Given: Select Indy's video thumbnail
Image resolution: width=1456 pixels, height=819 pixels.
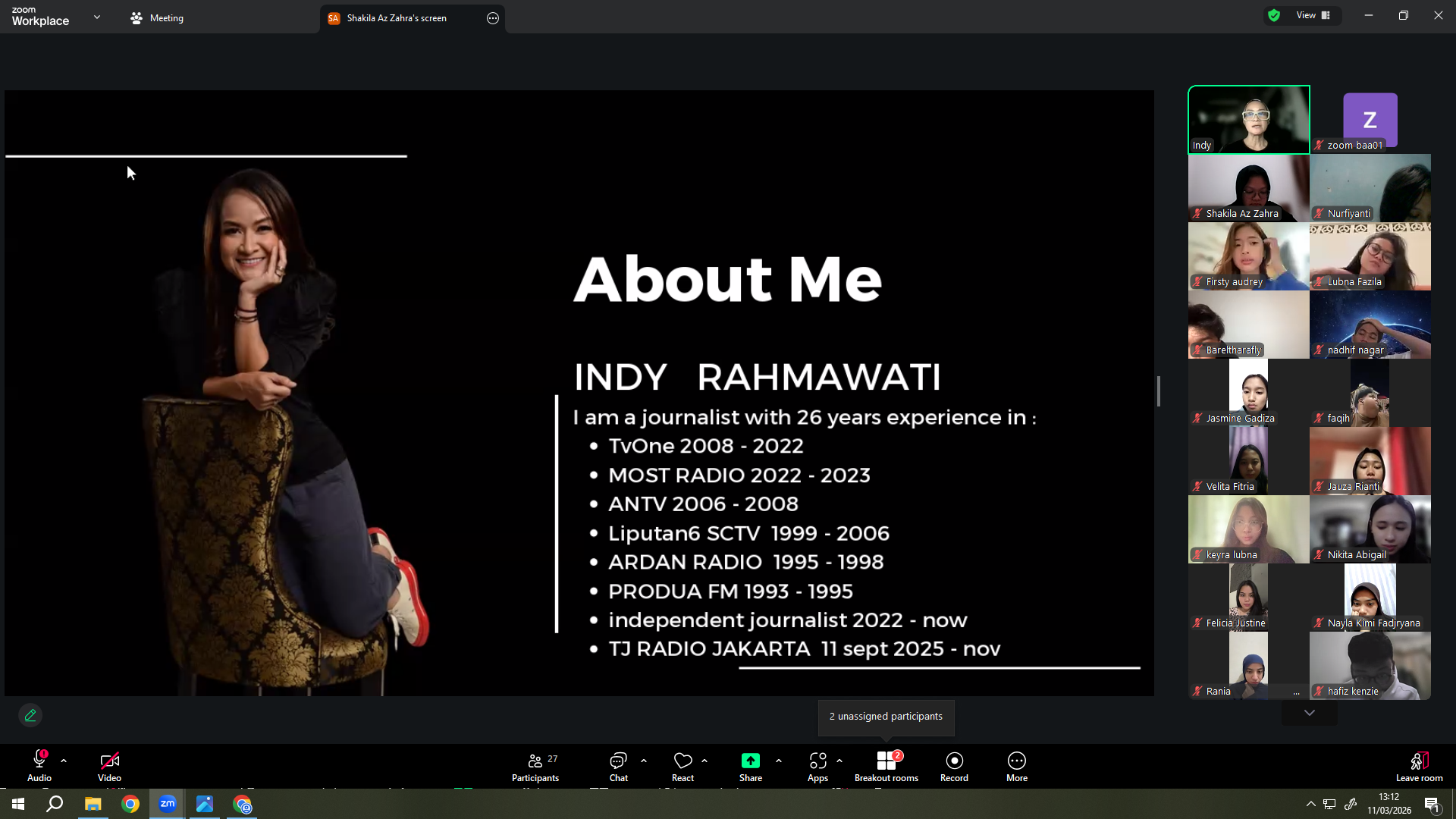Looking at the screenshot, I should (1249, 120).
